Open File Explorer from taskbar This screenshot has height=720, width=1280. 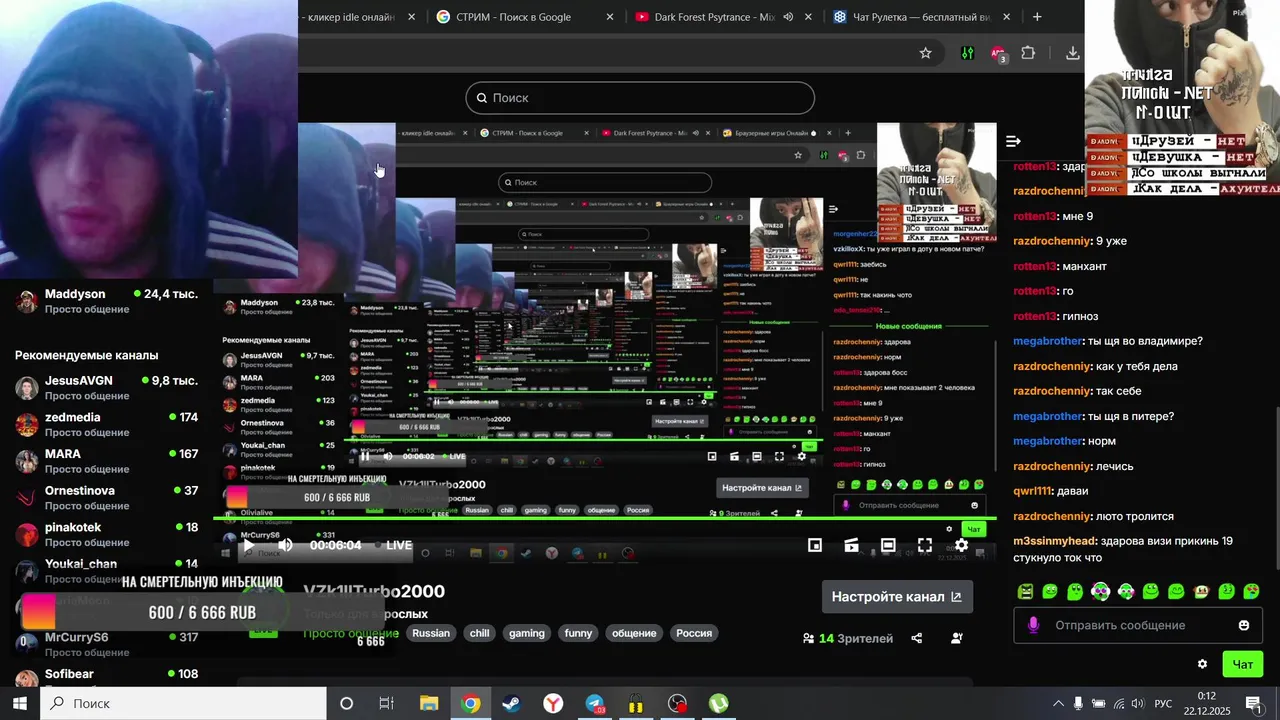(x=429, y=703)
